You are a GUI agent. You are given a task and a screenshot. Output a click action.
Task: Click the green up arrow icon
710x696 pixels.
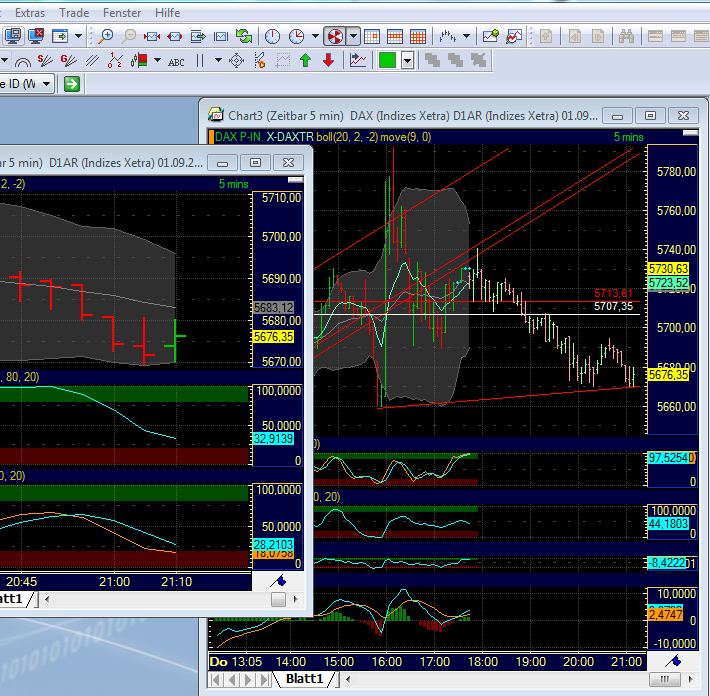pyautogui.click(x=306, y=61)
